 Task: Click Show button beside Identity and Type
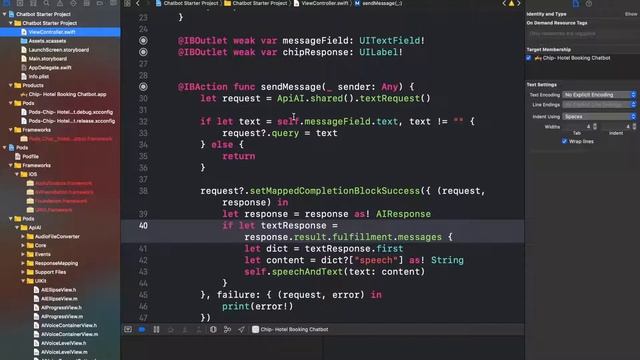point(631,14)
